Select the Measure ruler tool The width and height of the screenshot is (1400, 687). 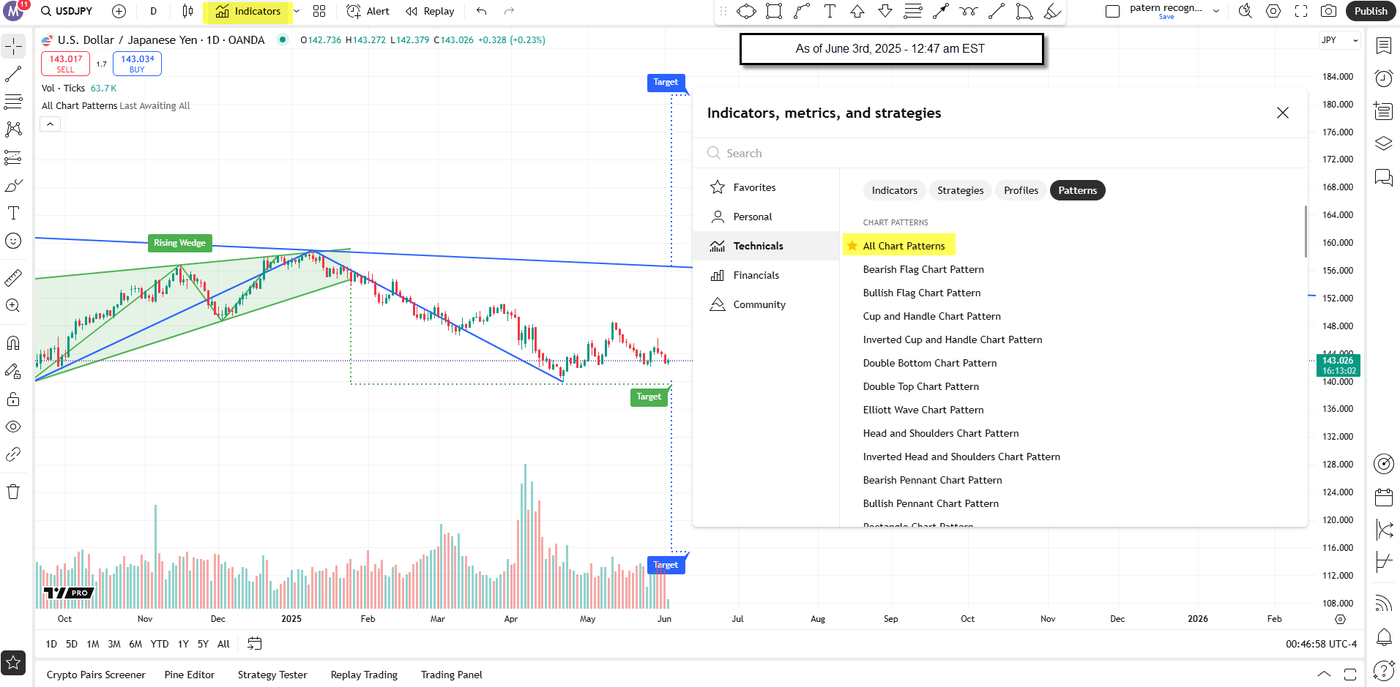pyautogui.click(x=14, y=277)
